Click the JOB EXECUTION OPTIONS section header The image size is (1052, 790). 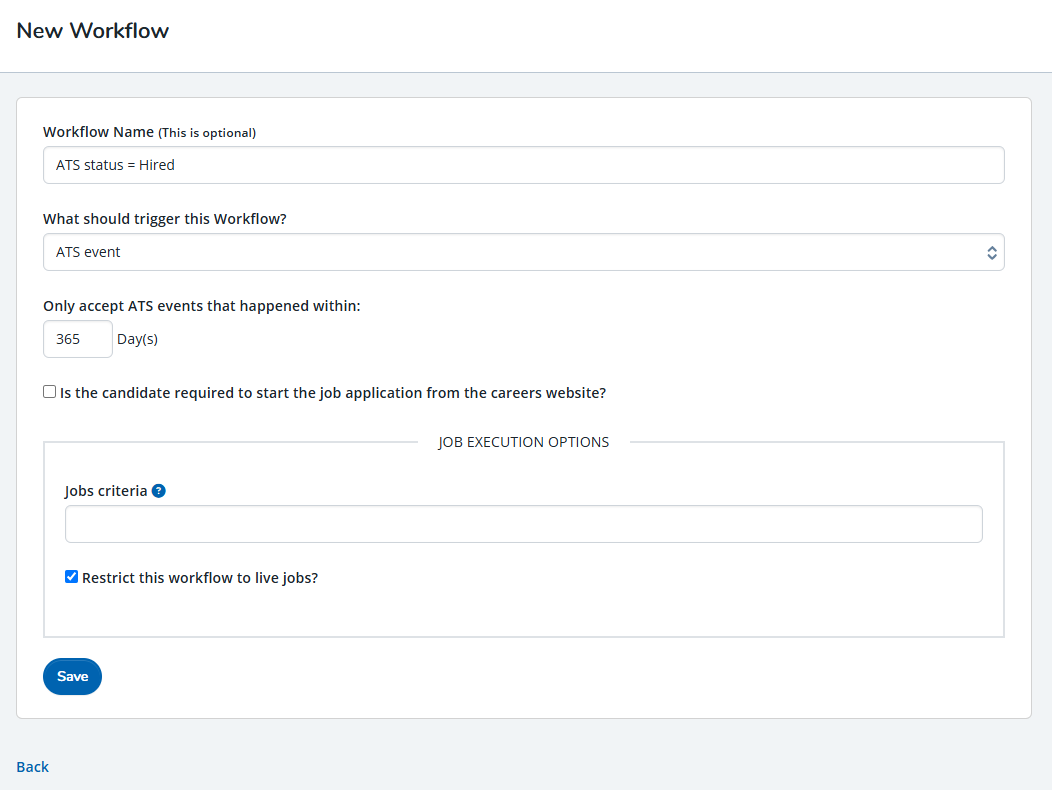tap(524, 441)
